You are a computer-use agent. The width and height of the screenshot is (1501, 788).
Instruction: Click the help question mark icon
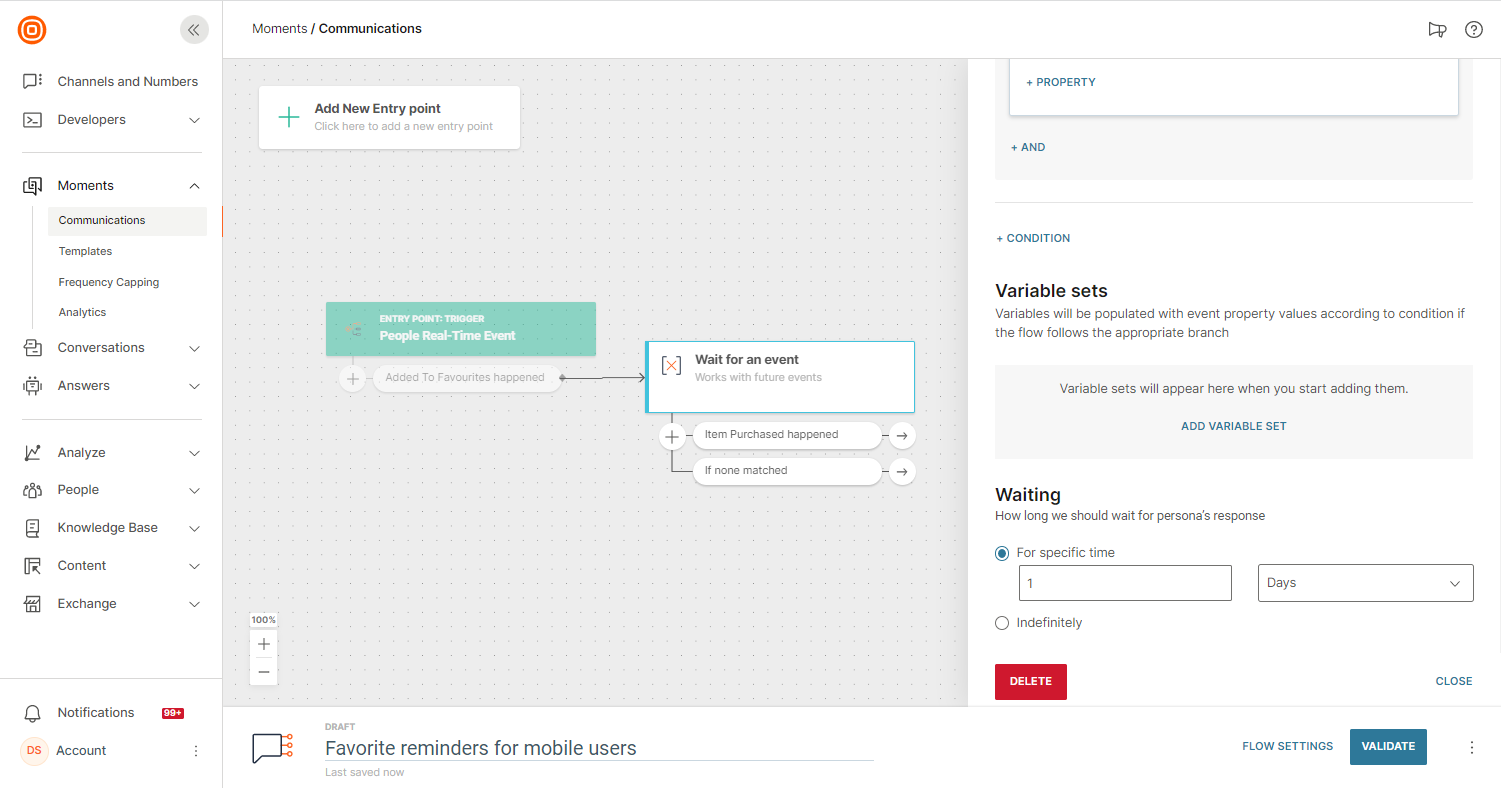point(1473,30)
